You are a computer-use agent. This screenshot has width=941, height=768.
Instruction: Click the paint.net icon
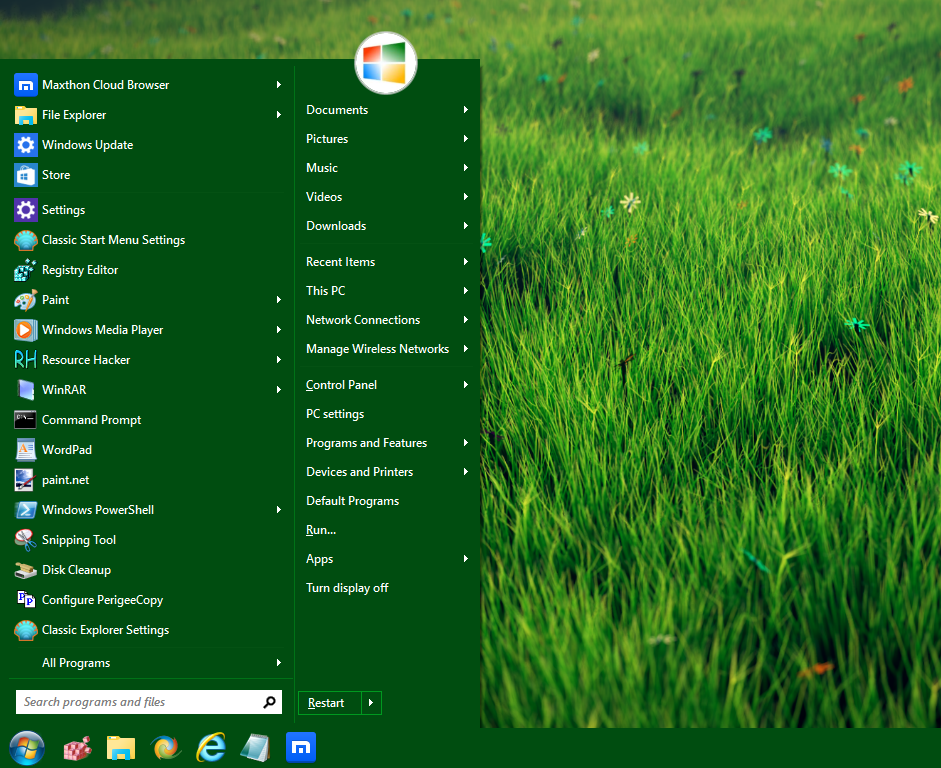click(x=26, y=480)
